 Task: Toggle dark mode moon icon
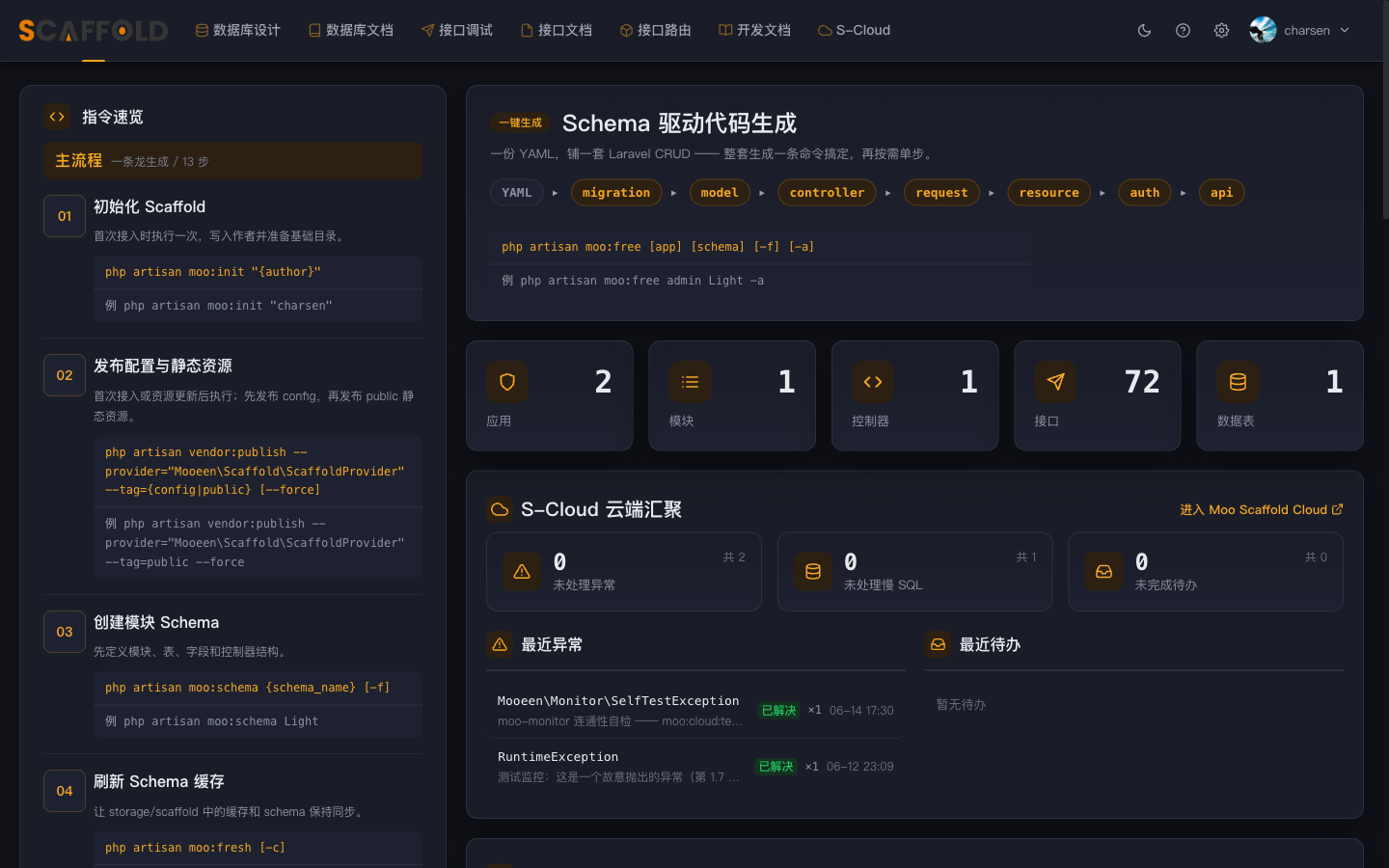(x=1144, y=30)
